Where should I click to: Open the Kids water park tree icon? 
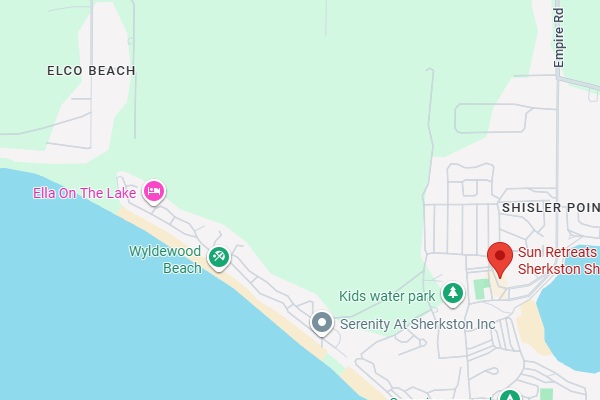tap(453, 294)
